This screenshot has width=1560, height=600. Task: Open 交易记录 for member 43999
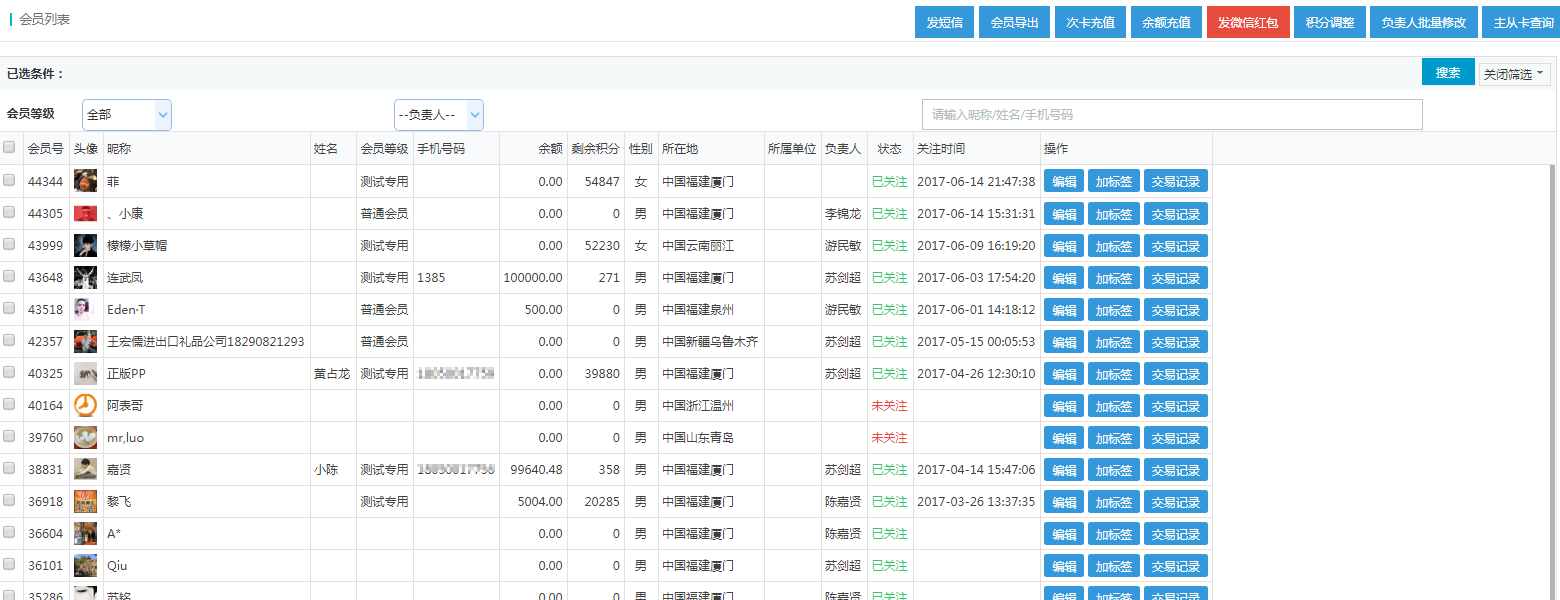tap(1176, 245)
